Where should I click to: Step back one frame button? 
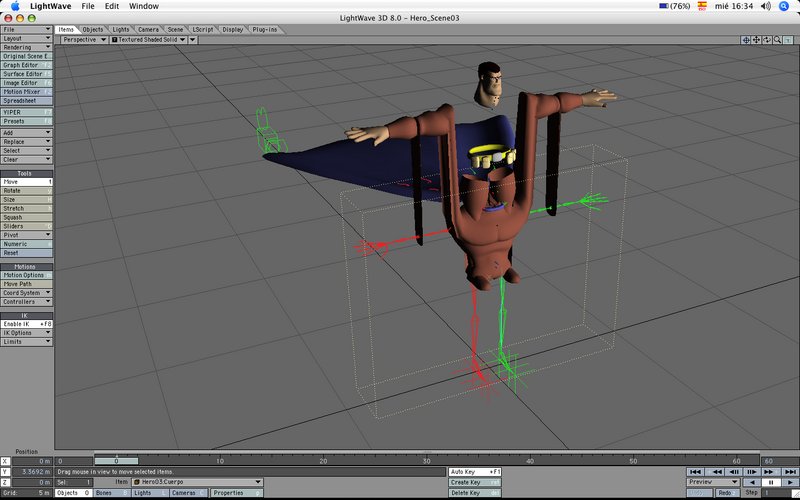[x=734, y=472]
